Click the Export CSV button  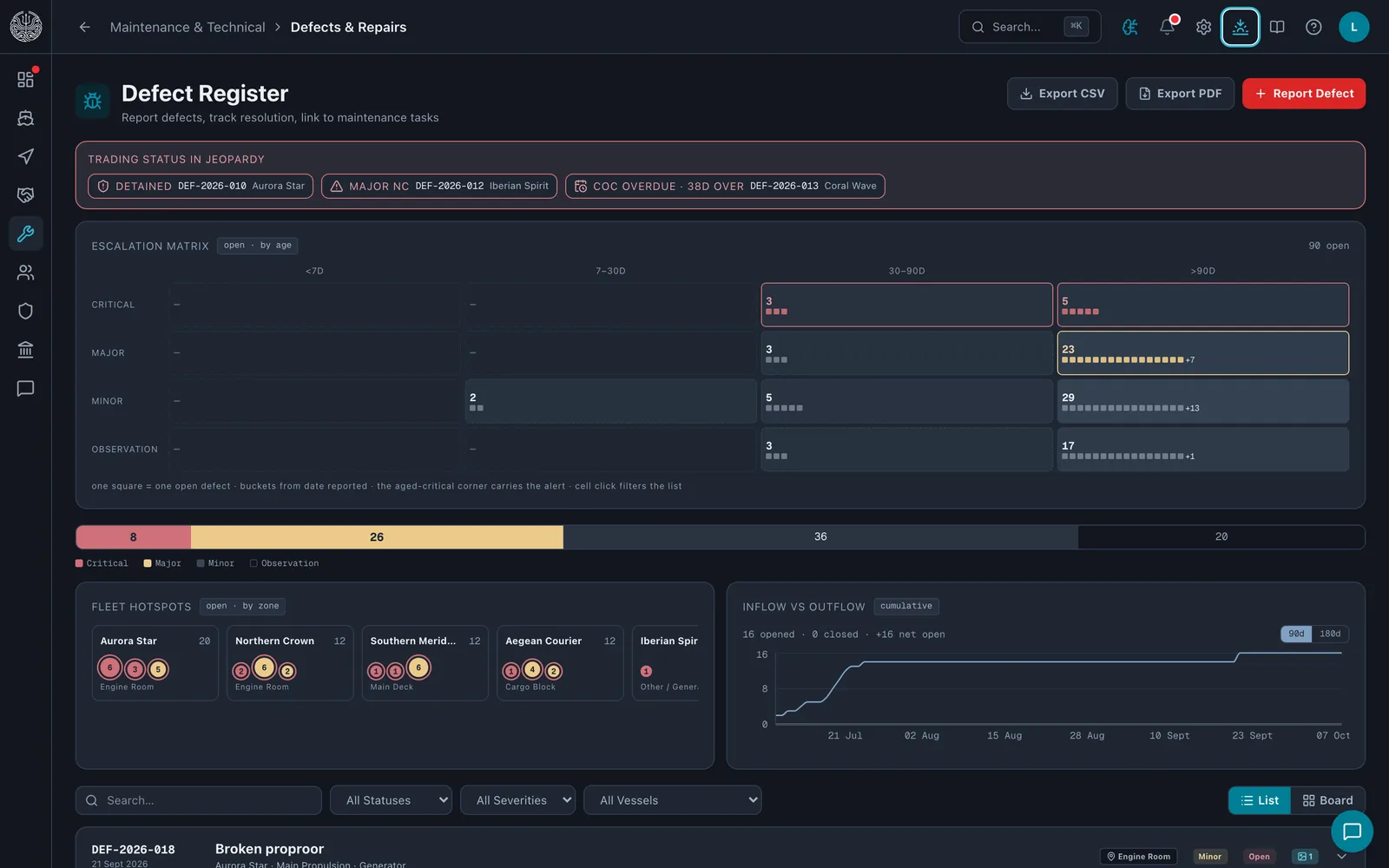[1062, 94]
